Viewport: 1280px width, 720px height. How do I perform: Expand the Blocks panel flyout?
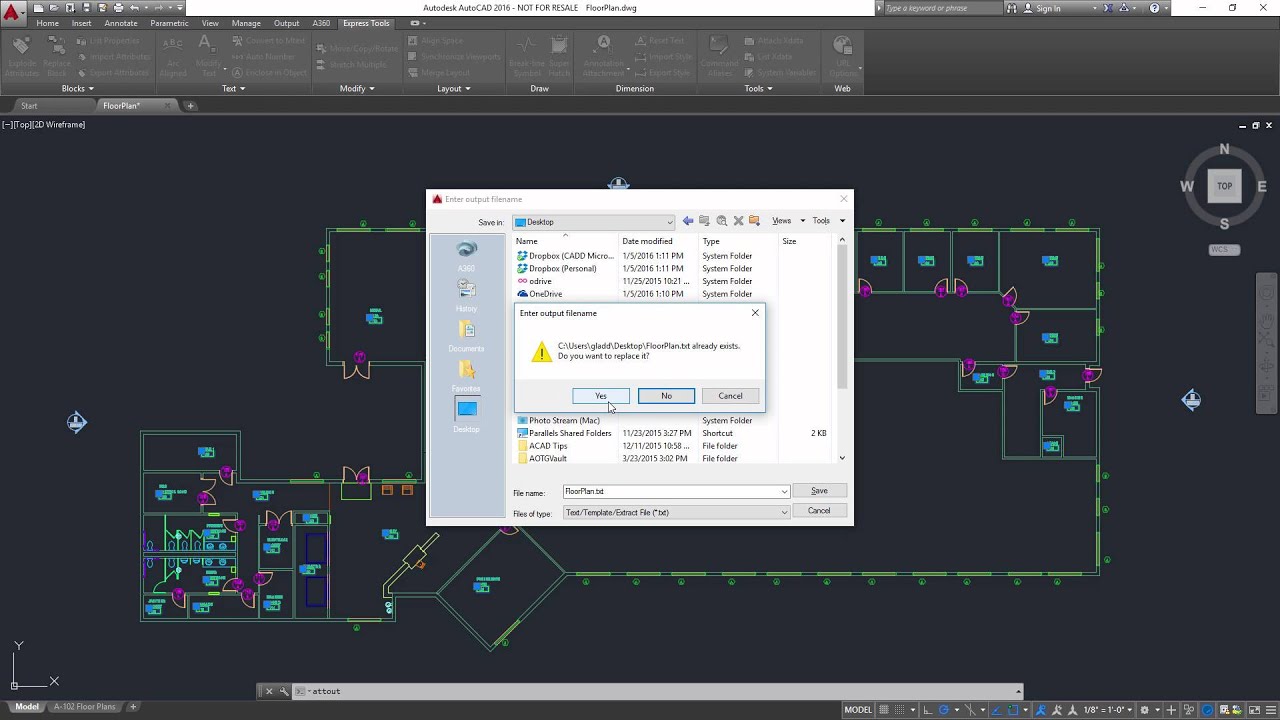pos(79,88)
